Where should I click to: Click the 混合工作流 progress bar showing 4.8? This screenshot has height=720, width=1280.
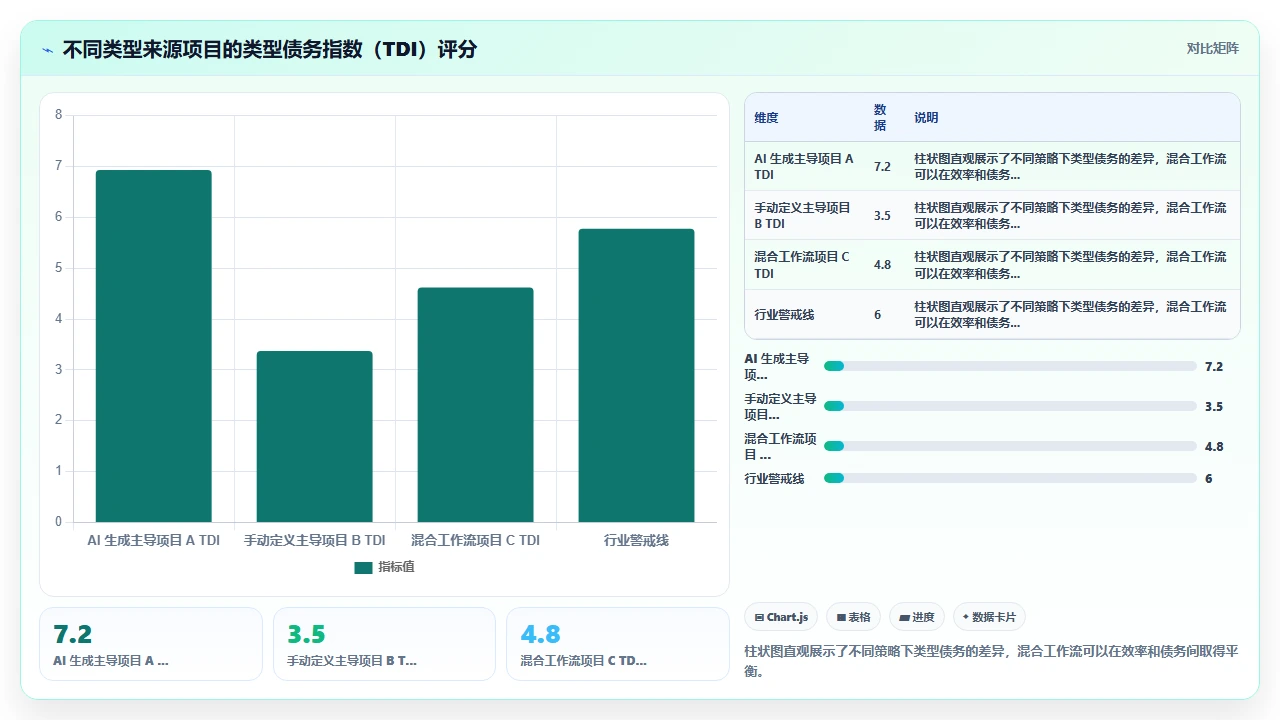pos(1010,446)
